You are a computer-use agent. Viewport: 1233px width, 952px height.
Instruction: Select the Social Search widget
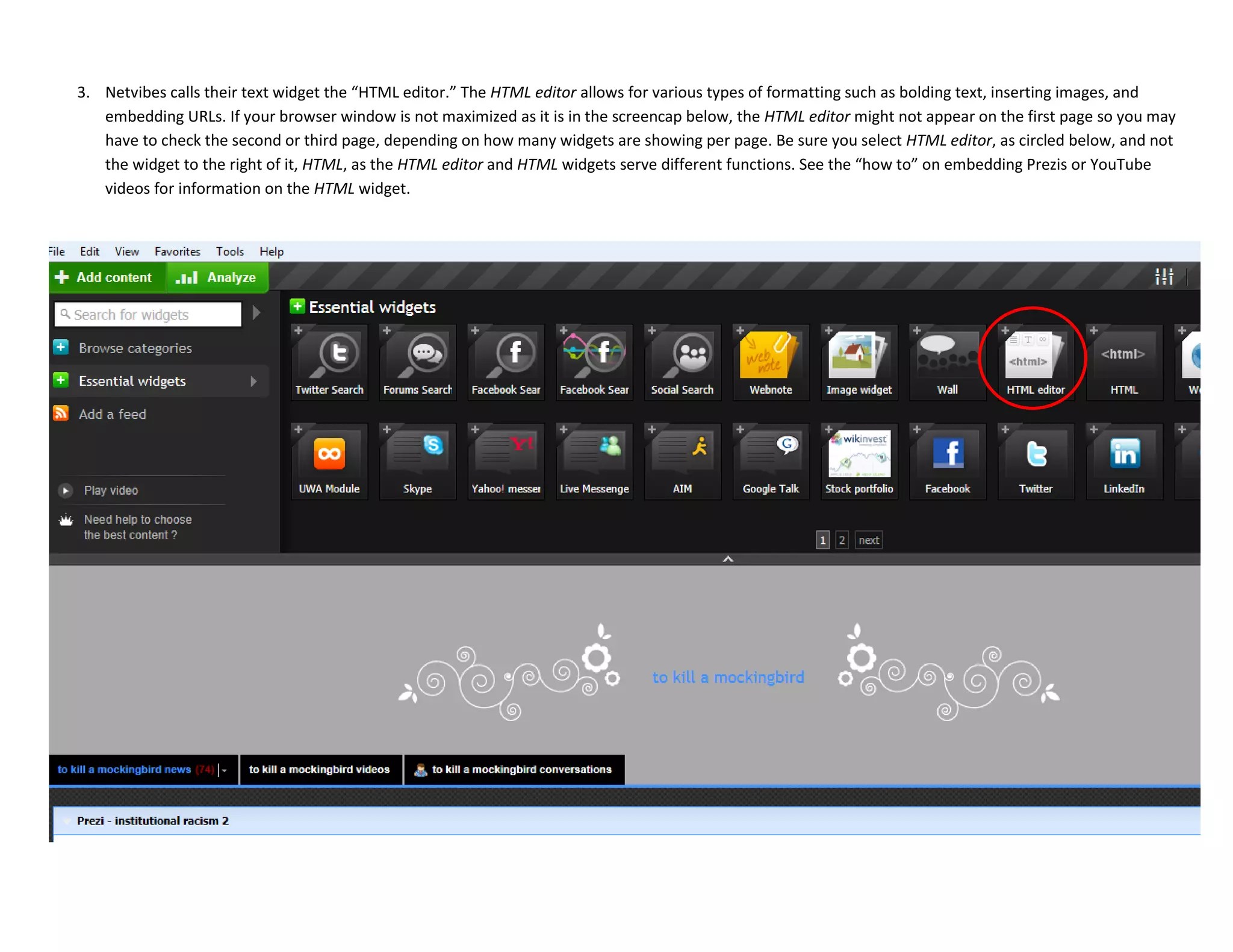pos(682,362)
